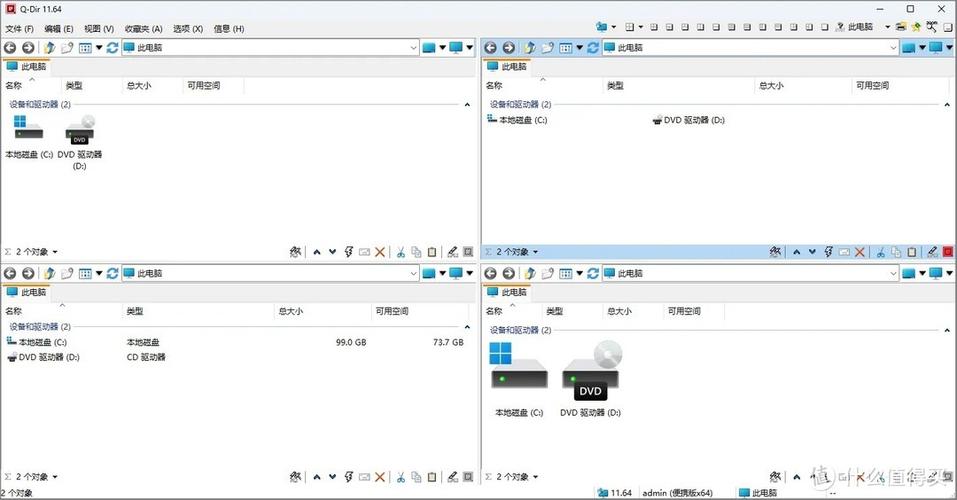
Task: Click 'admin (便携版x64)' in bottom status bar
Action: (x=677, y=493)
